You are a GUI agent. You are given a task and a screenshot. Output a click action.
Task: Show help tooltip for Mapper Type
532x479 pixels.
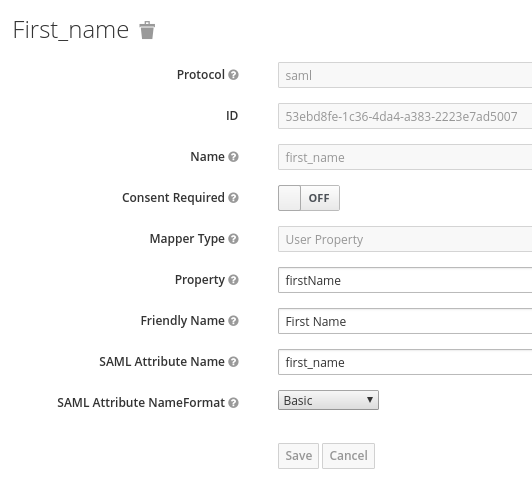coord(233,239)
